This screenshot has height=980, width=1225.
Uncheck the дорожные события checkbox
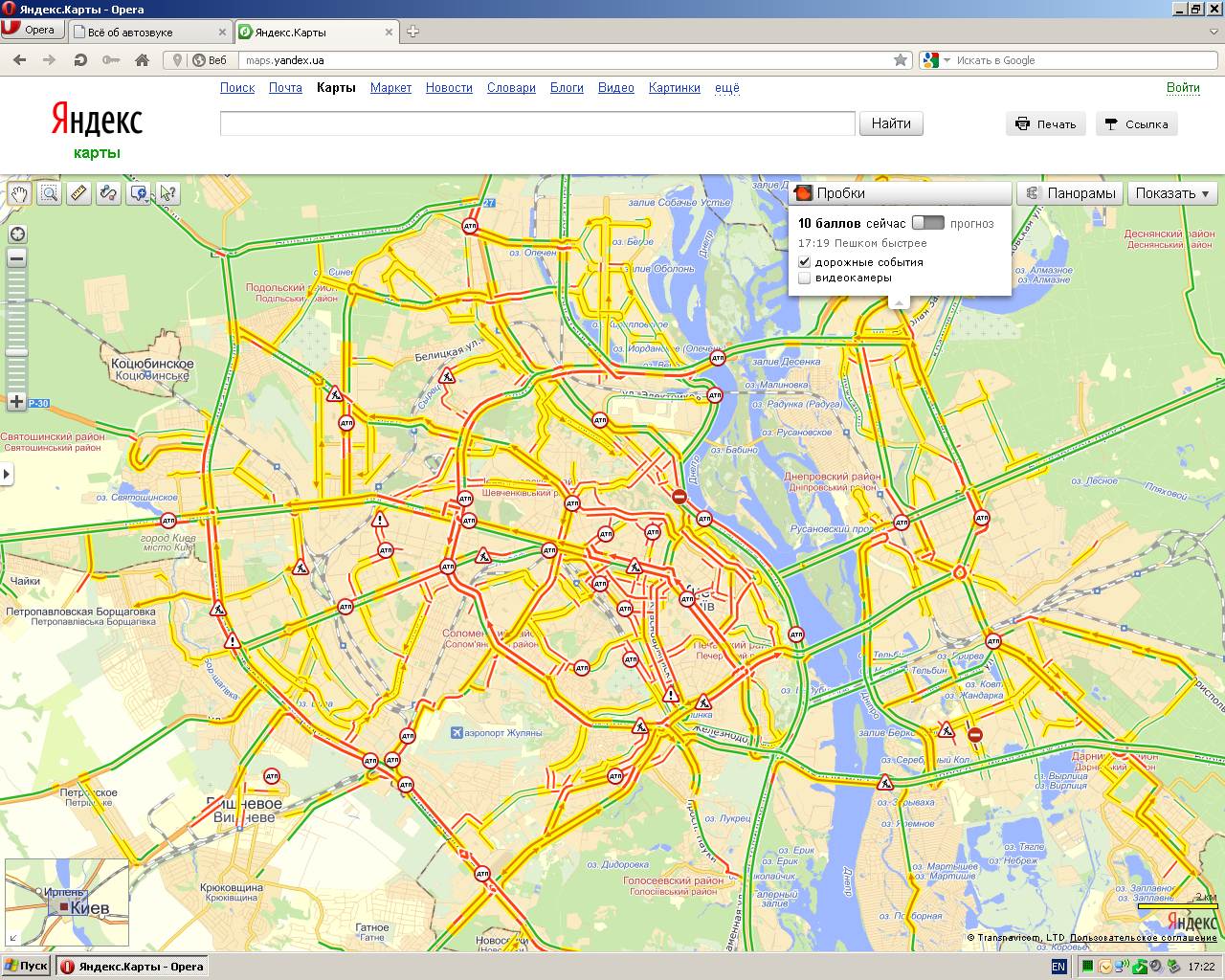pos(805,262)
